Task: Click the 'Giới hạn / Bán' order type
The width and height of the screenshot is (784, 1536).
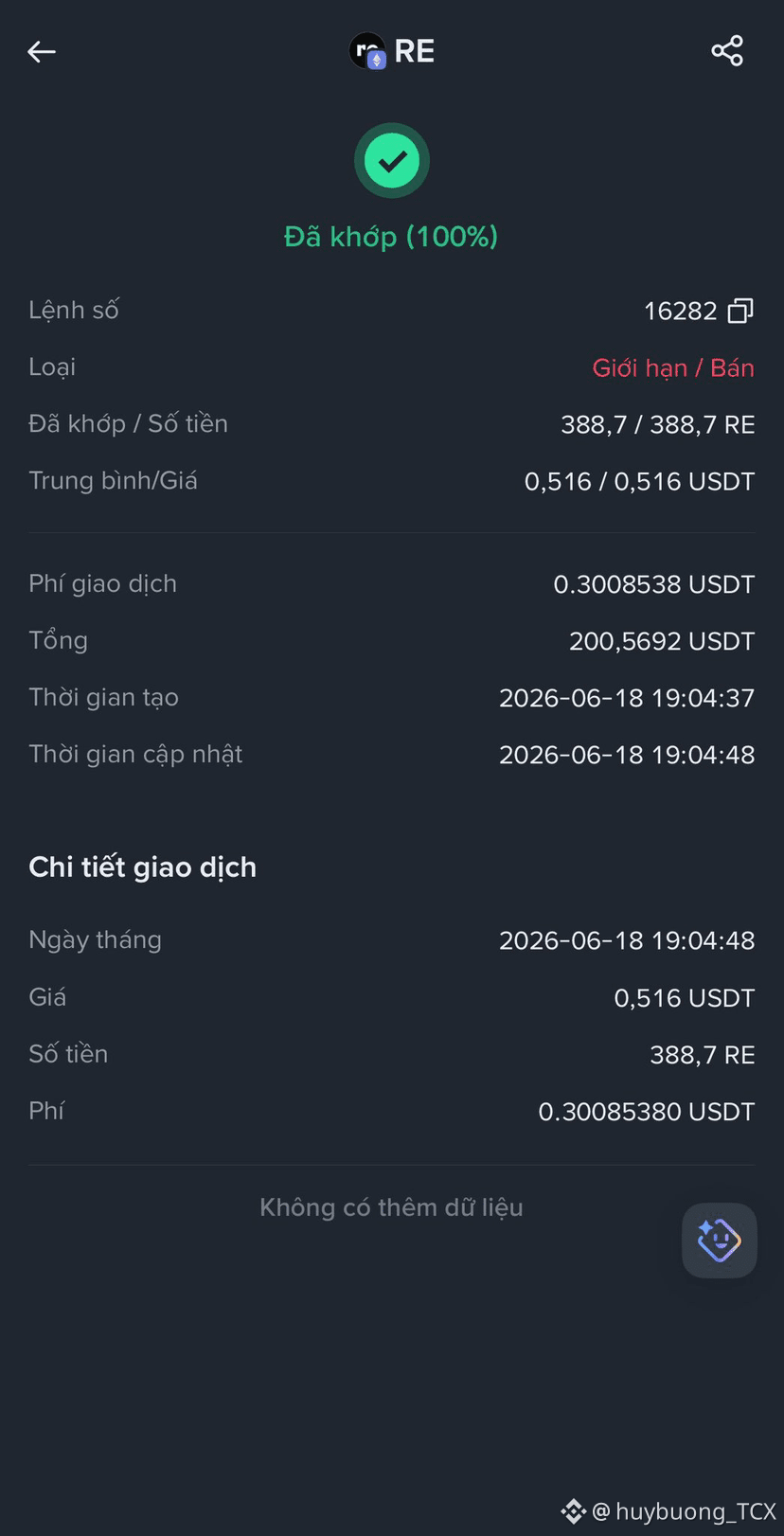Action: coord(673,367)
